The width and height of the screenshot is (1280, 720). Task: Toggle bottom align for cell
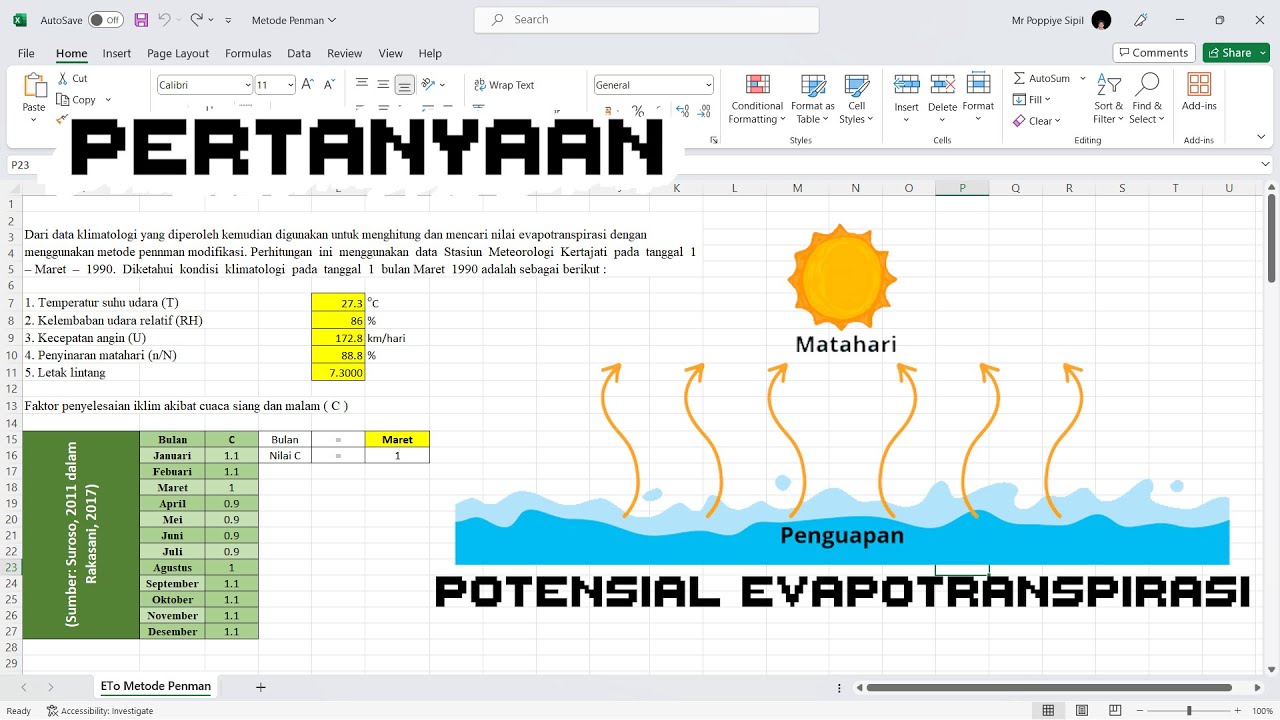(404, 85)
